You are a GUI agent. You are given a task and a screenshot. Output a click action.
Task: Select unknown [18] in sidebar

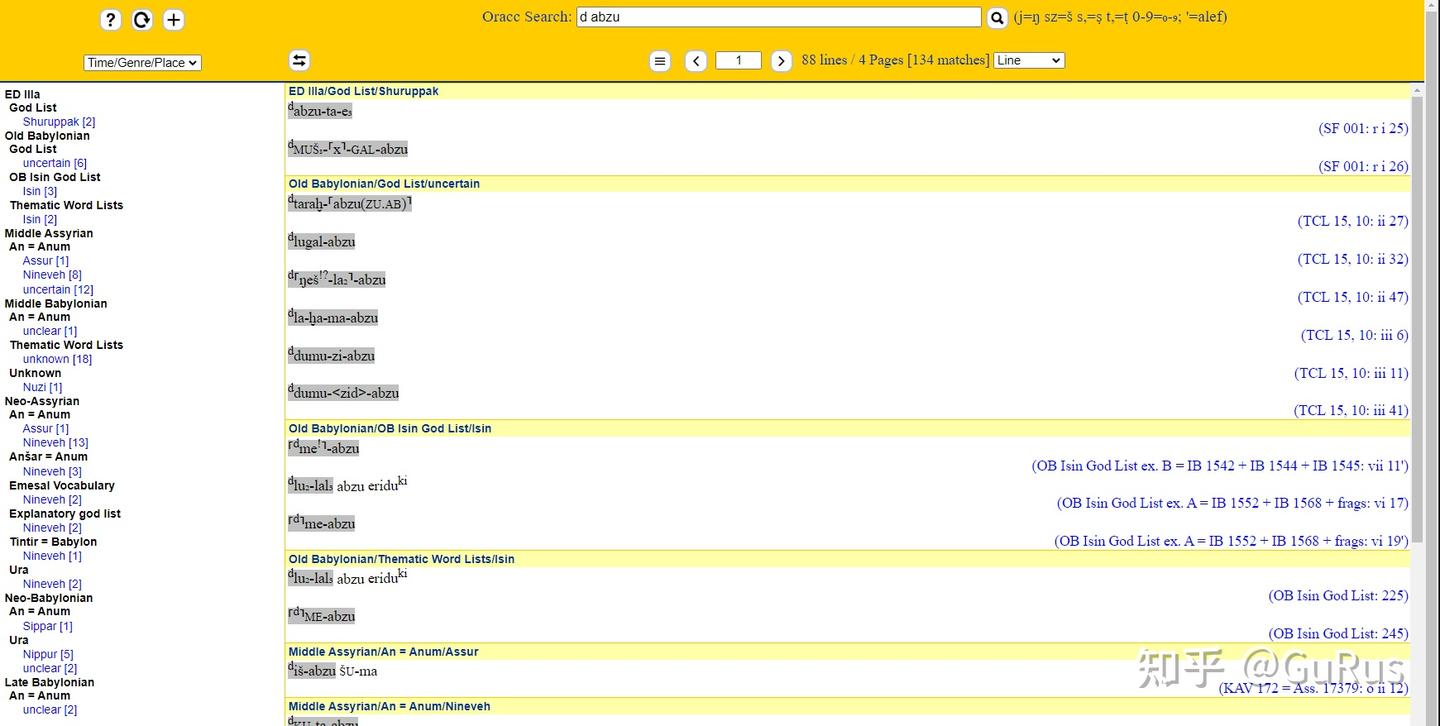58,359
